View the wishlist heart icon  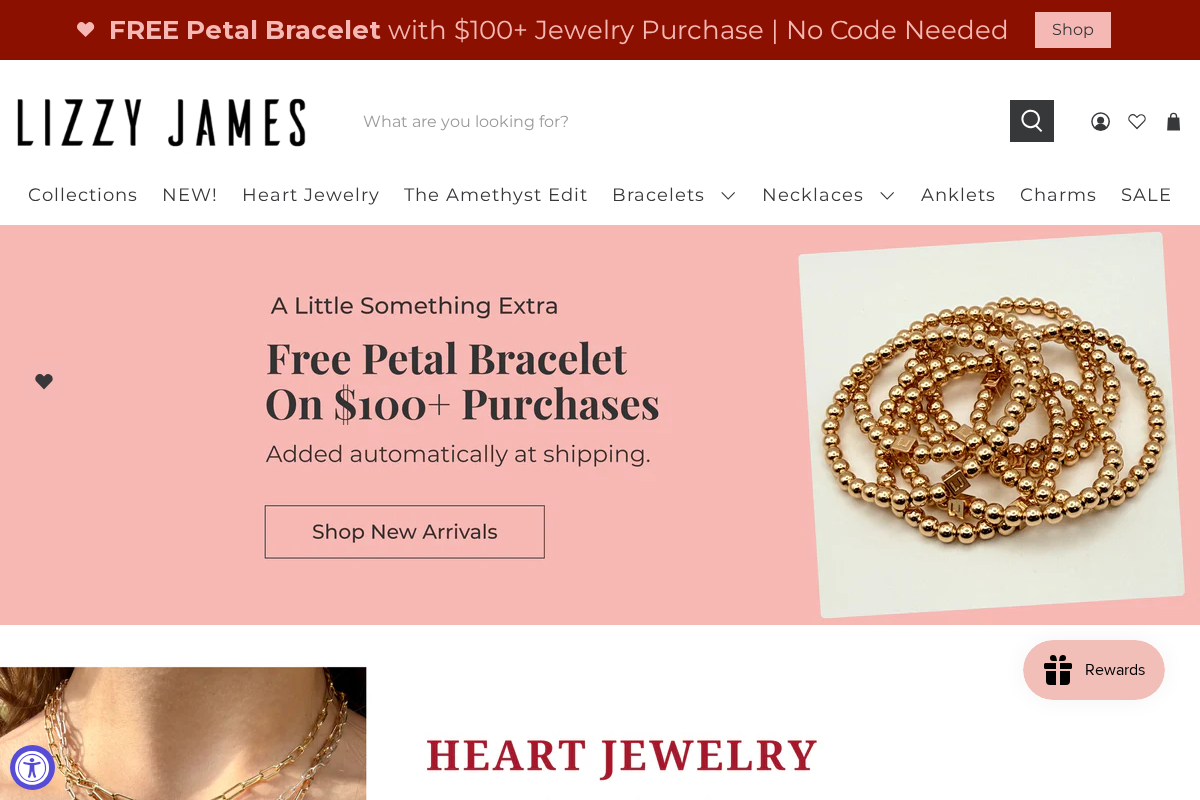pyautogui.click(x=1137, y=121)
